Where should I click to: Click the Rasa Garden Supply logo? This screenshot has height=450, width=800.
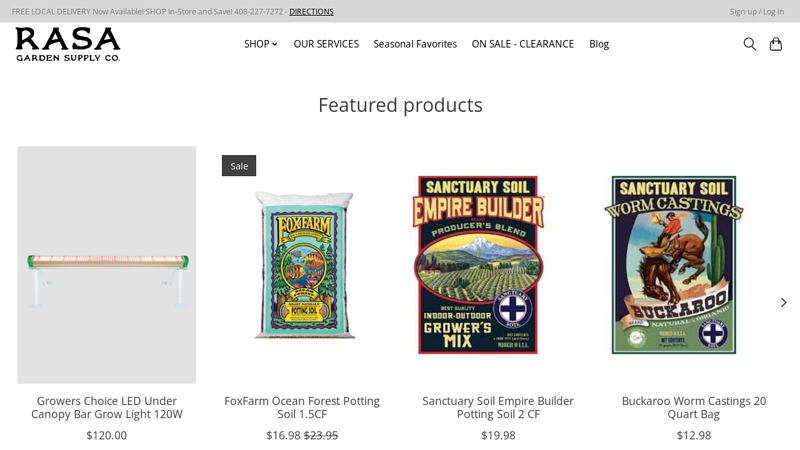(68, 44)
